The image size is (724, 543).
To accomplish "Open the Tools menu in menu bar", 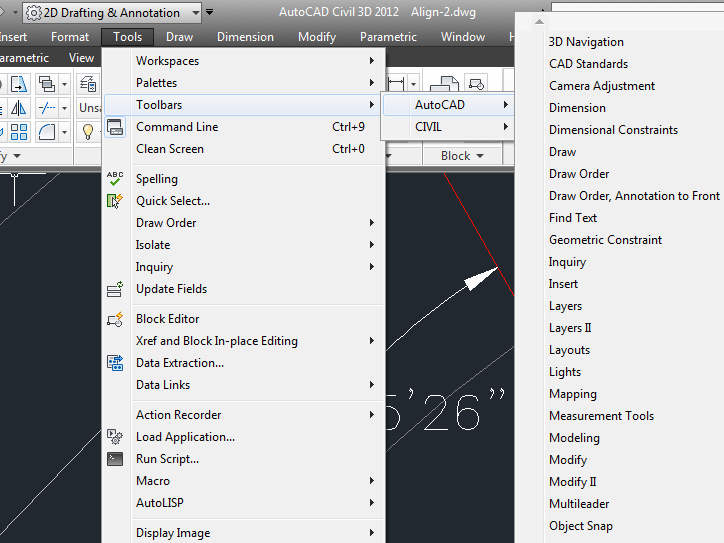I will point(127,37).
